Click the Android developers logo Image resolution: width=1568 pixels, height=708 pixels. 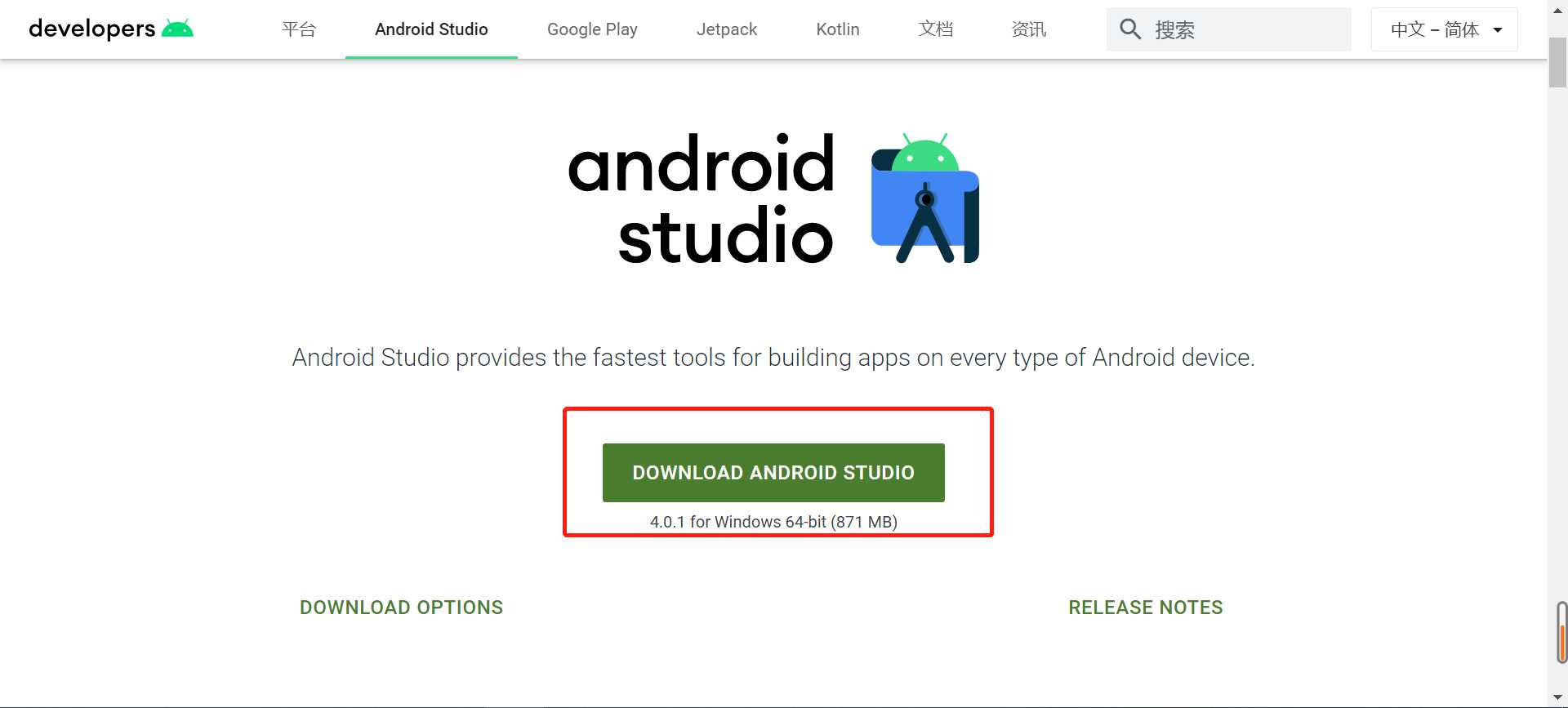click(111, 29)
